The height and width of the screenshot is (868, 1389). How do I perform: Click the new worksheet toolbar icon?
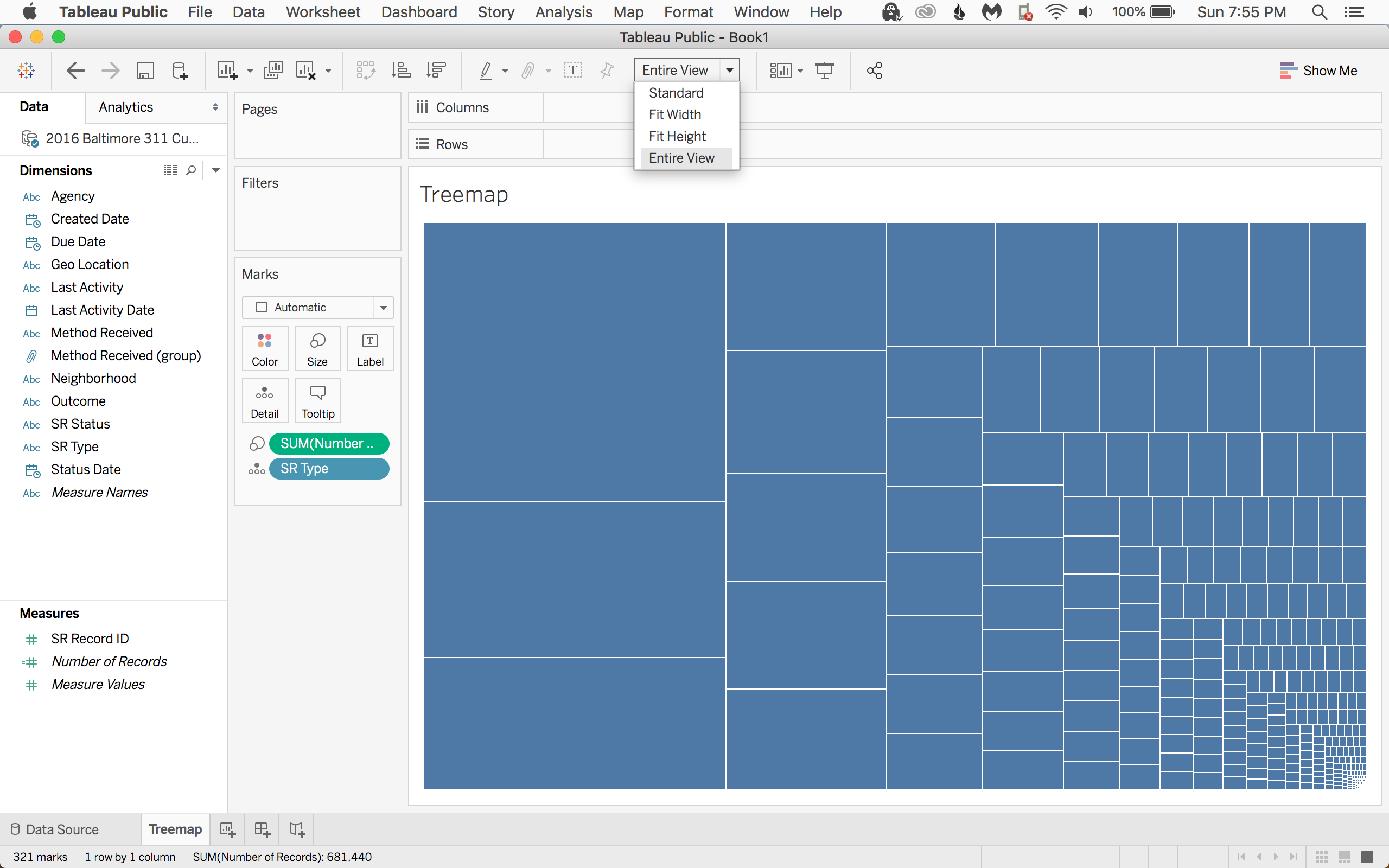pos(227,71)
